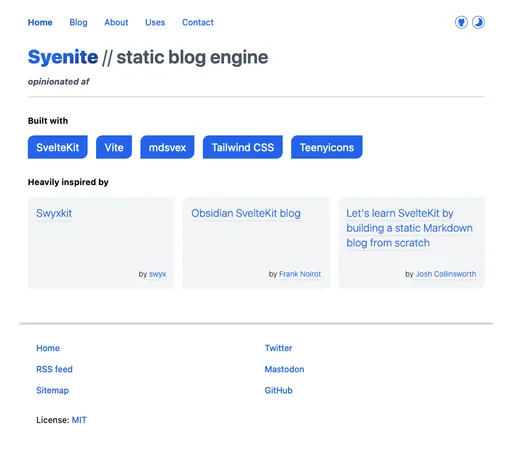Click the mdsvex badge
The width and height of the screenshot is (512, 450).
pyautogui.click(x=167, y=147)
